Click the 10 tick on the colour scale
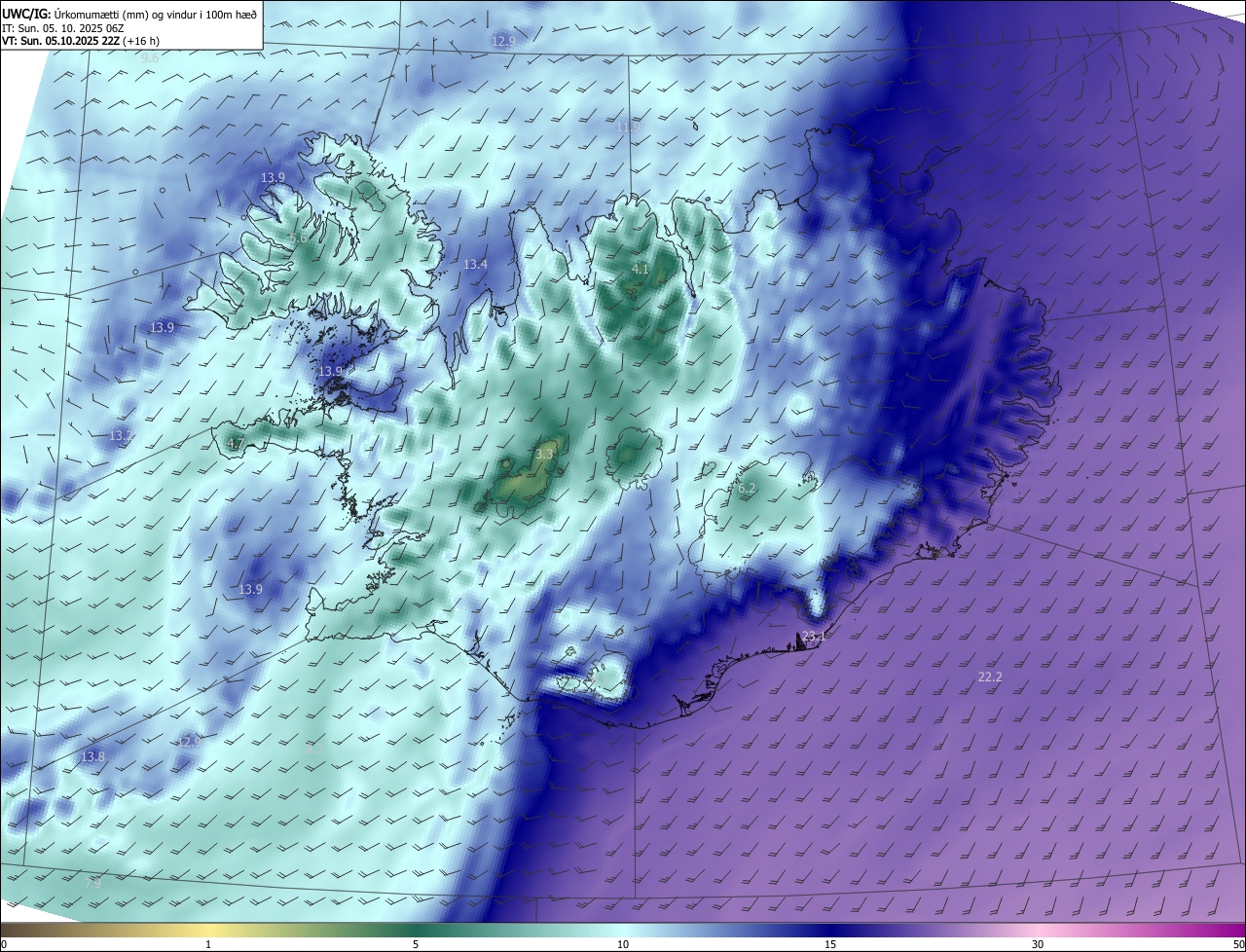The image size is (1246, 952). click(x=623, y=944)
